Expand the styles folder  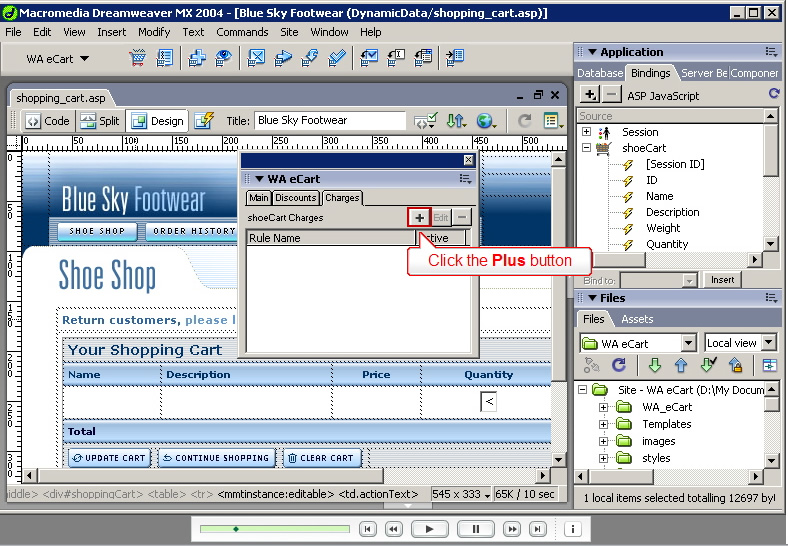coord(604,459)
